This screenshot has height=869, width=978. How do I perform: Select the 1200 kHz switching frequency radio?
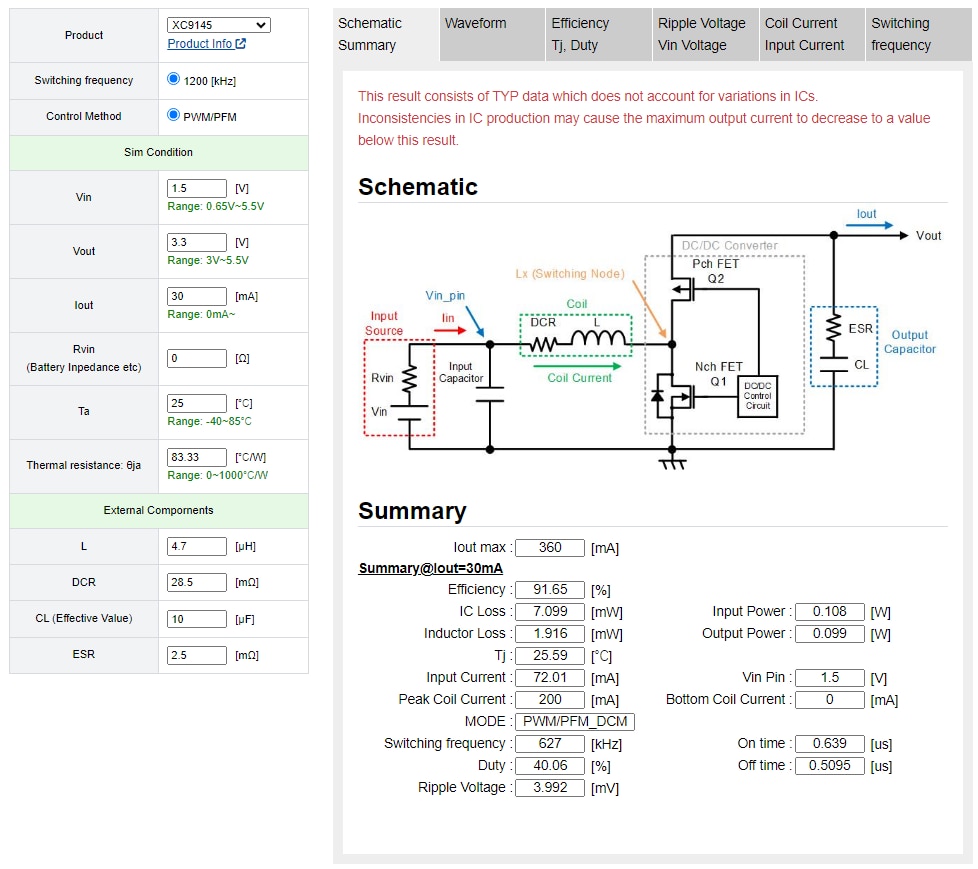[x=174, y=79]
